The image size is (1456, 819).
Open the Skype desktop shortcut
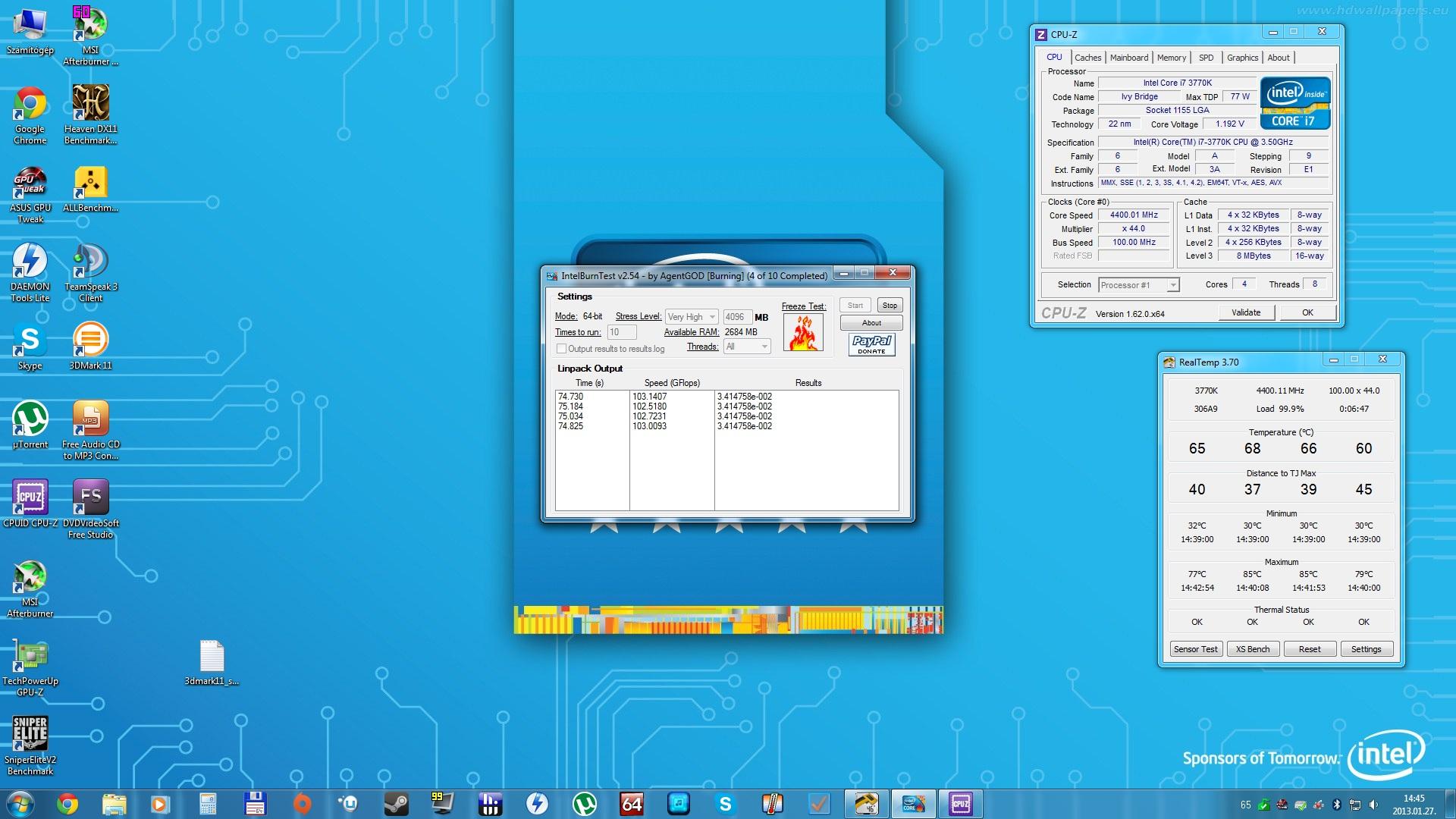(30, 347)
